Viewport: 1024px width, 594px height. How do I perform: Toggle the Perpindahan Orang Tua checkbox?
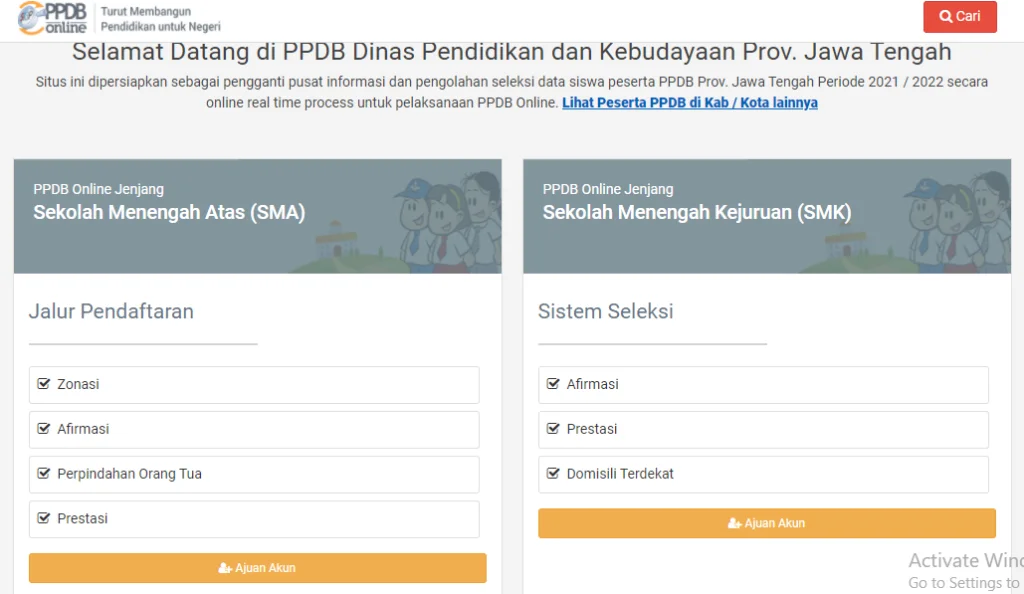click(x=43, y=474)
